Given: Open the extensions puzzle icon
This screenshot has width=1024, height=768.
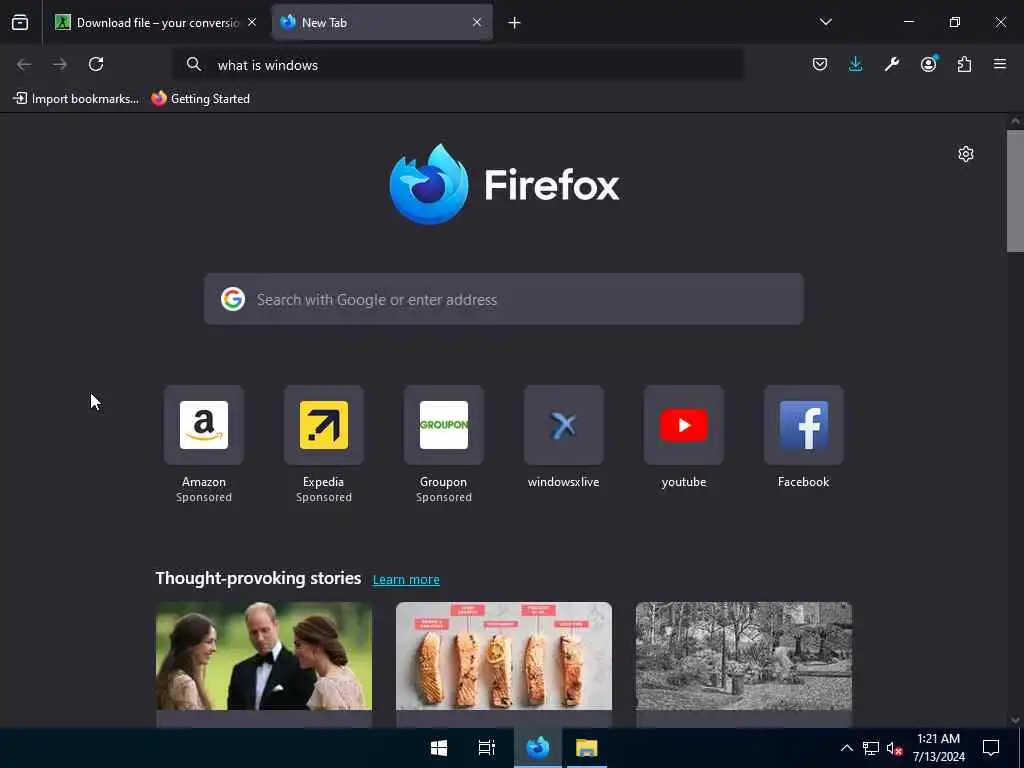Looking at the screenshot, I should [964, 64].
